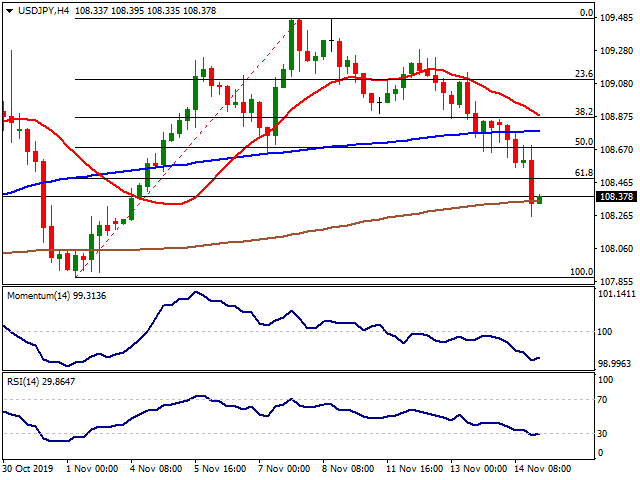The image size is (640, 480).
Task: Click the 14 Nov 08:00 time axis label
Action: coord(542,469)
